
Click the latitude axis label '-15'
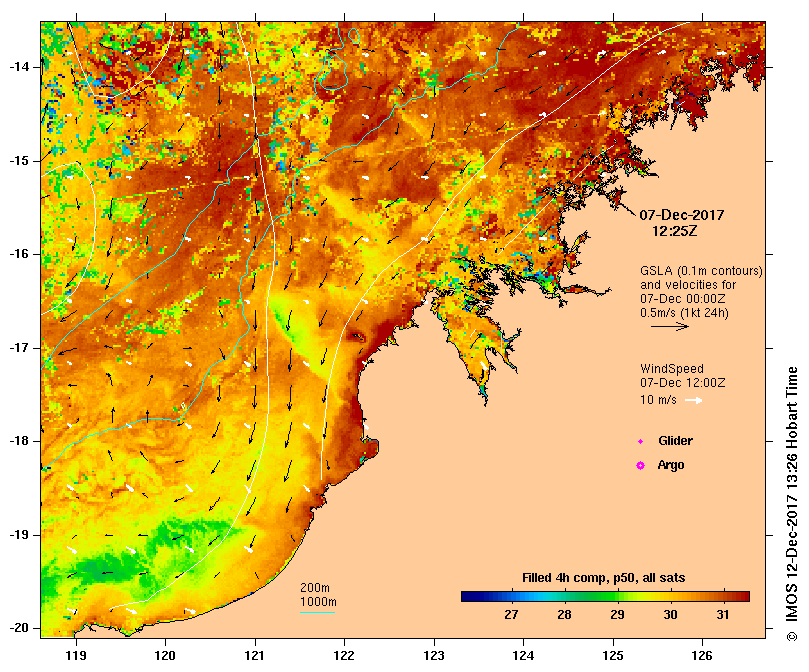click(x=19, y=161)
